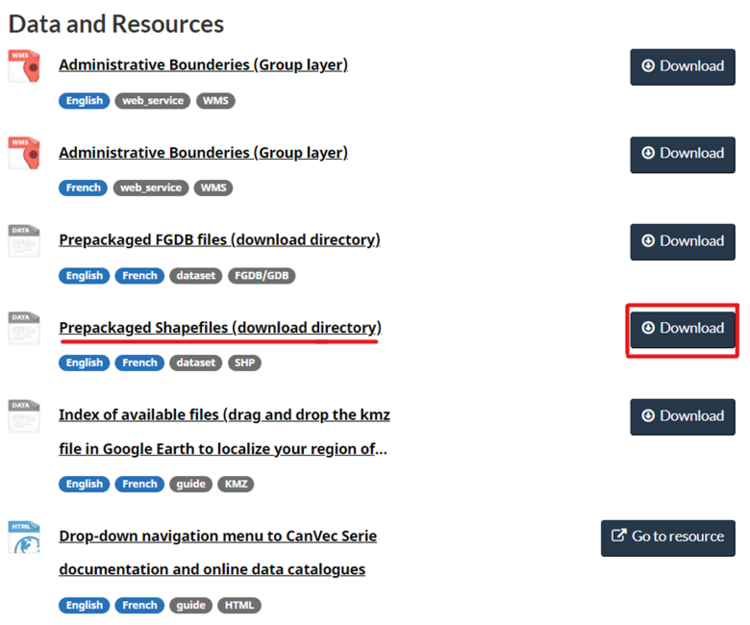The image size is (750, 625).
Task: Select the KMZ format tag
Action: tap(236, 484)
